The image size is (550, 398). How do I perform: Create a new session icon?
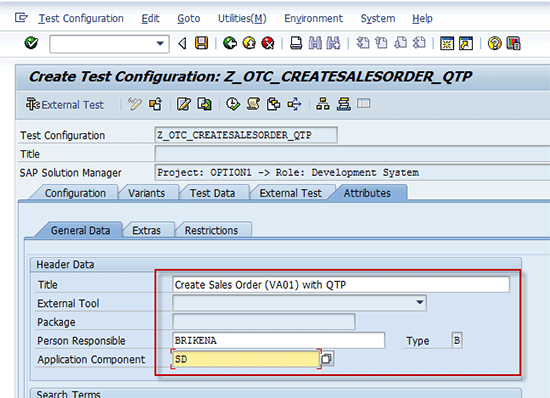click(447, 44)
